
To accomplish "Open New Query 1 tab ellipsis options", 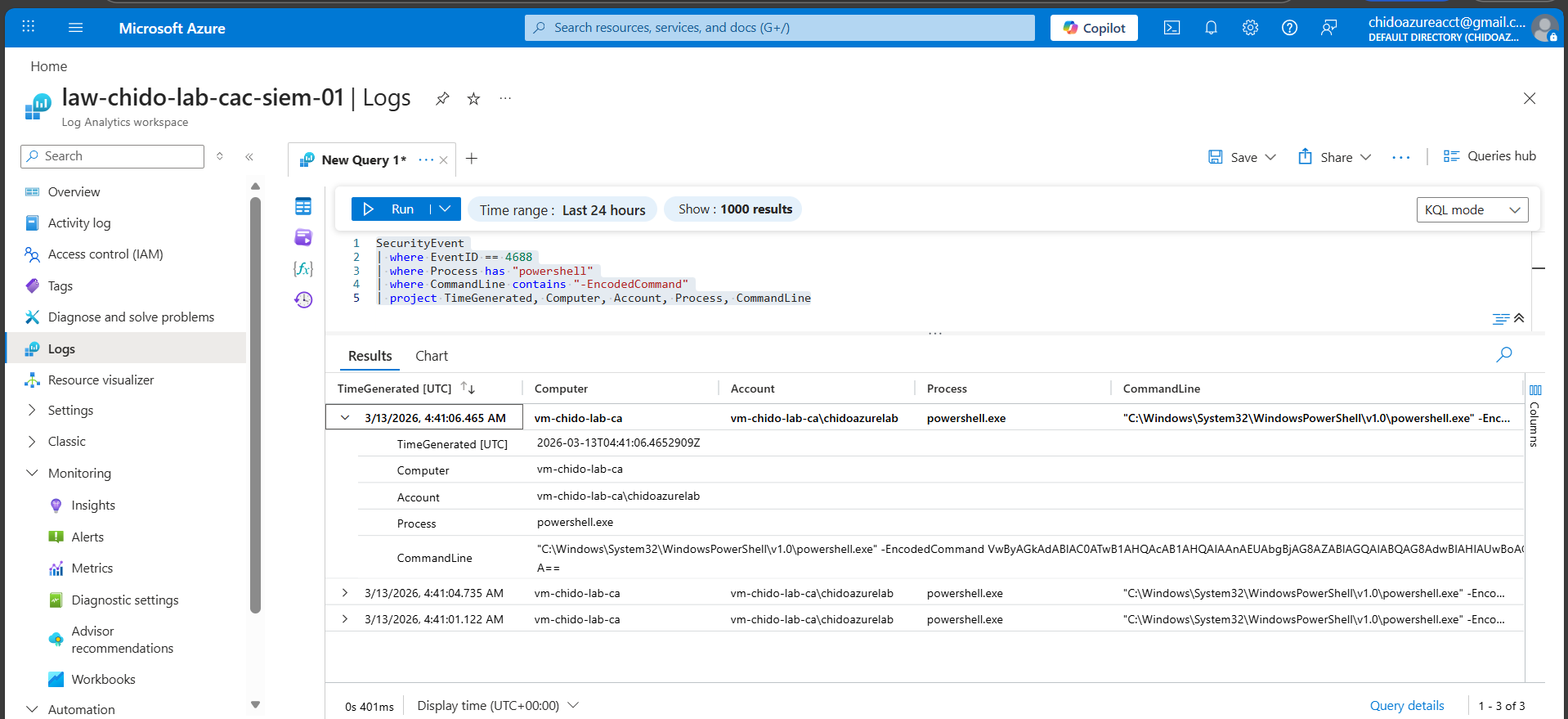I will (x=426, y=160).
